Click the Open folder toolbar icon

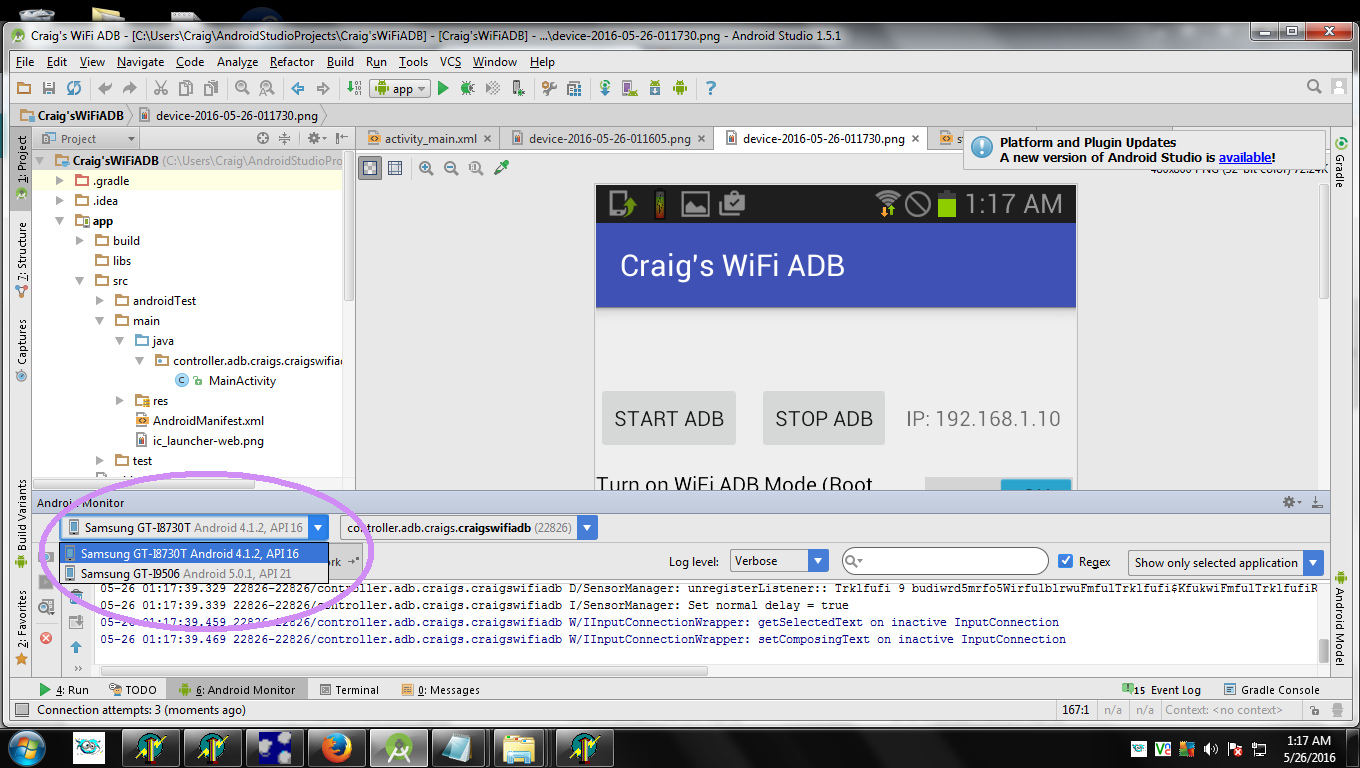coord(23,88)
